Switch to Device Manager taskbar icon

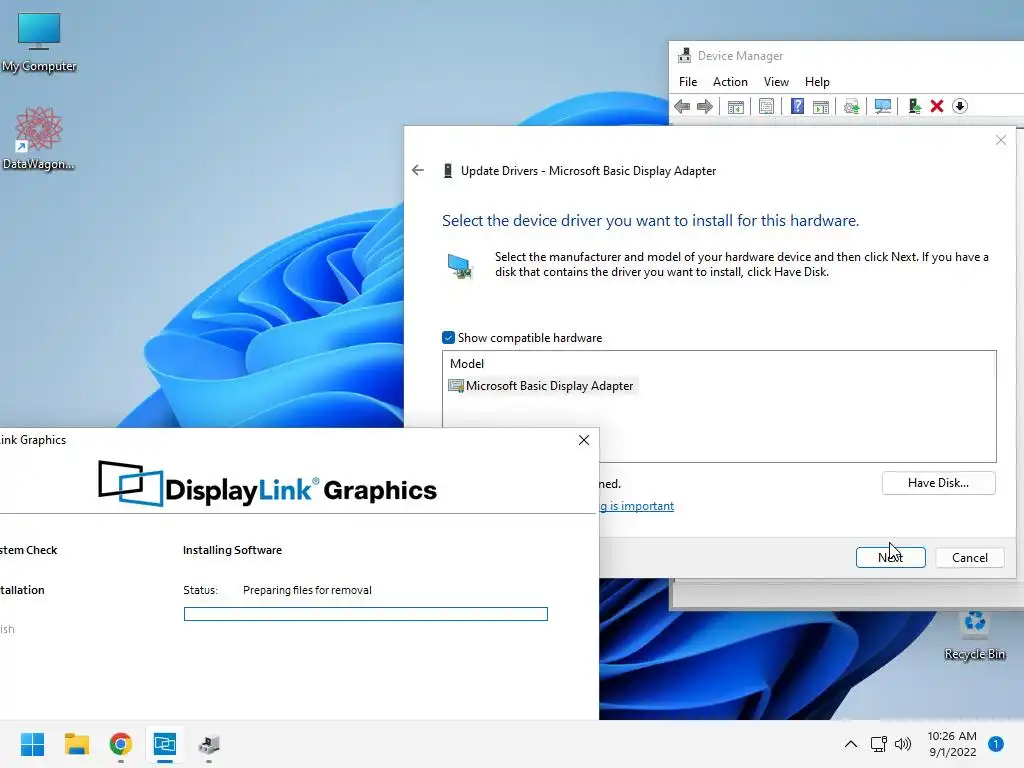209,744
